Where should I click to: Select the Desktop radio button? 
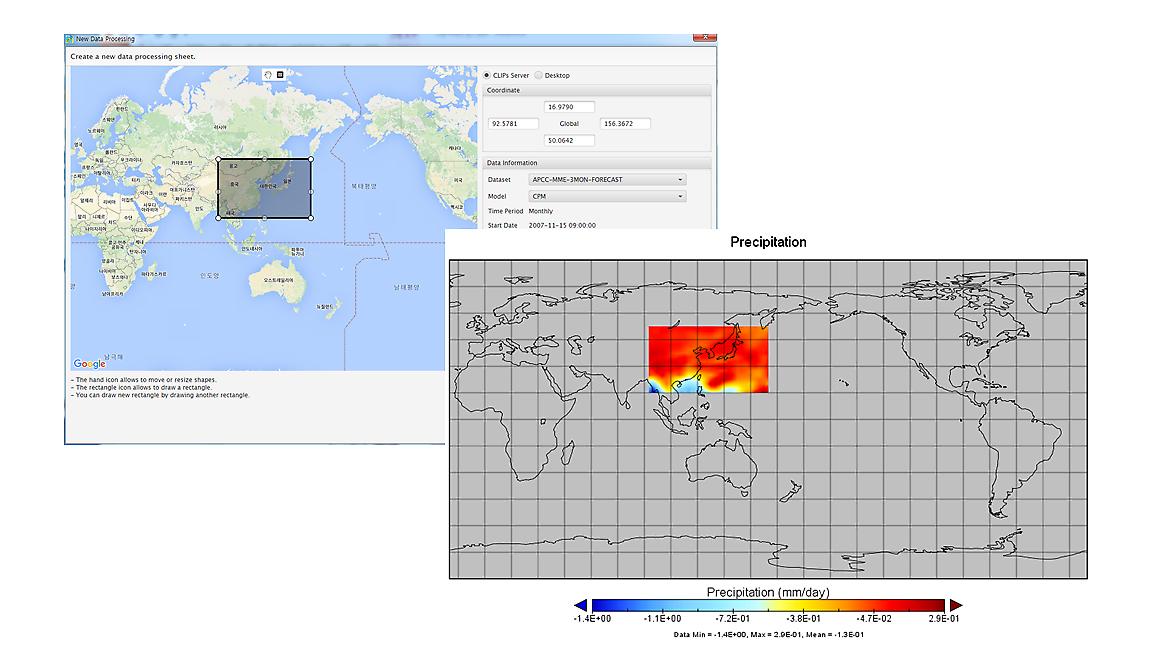[539, 75]
